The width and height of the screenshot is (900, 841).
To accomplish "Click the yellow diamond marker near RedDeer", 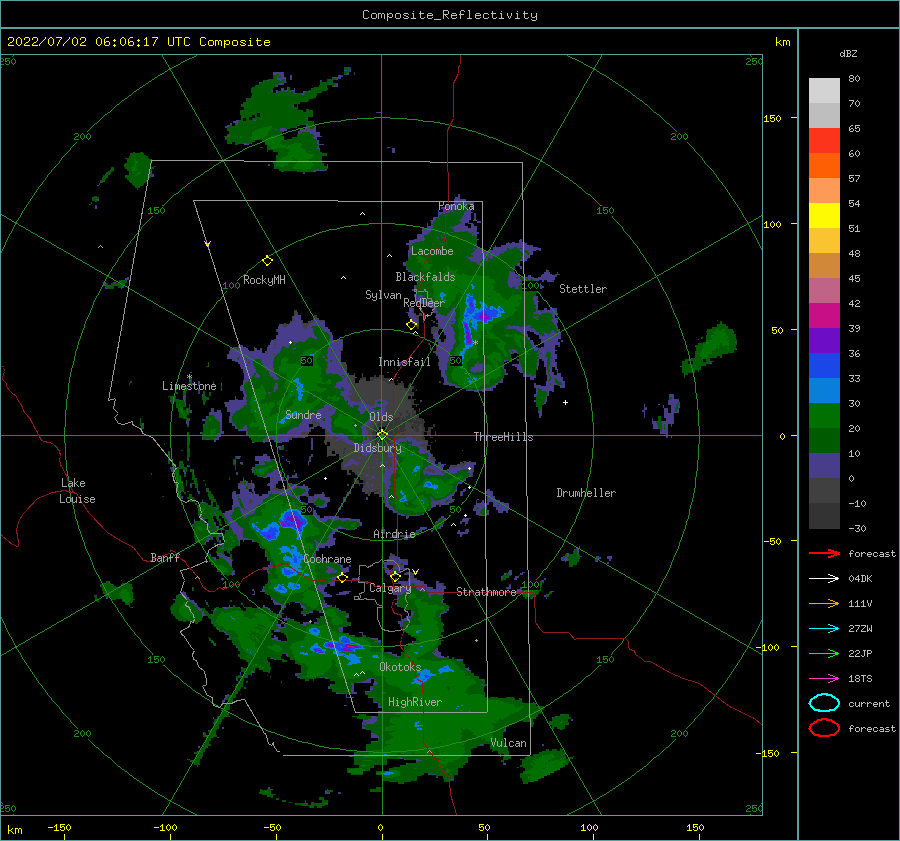I will pyautogui.click(x=411, y=325).
